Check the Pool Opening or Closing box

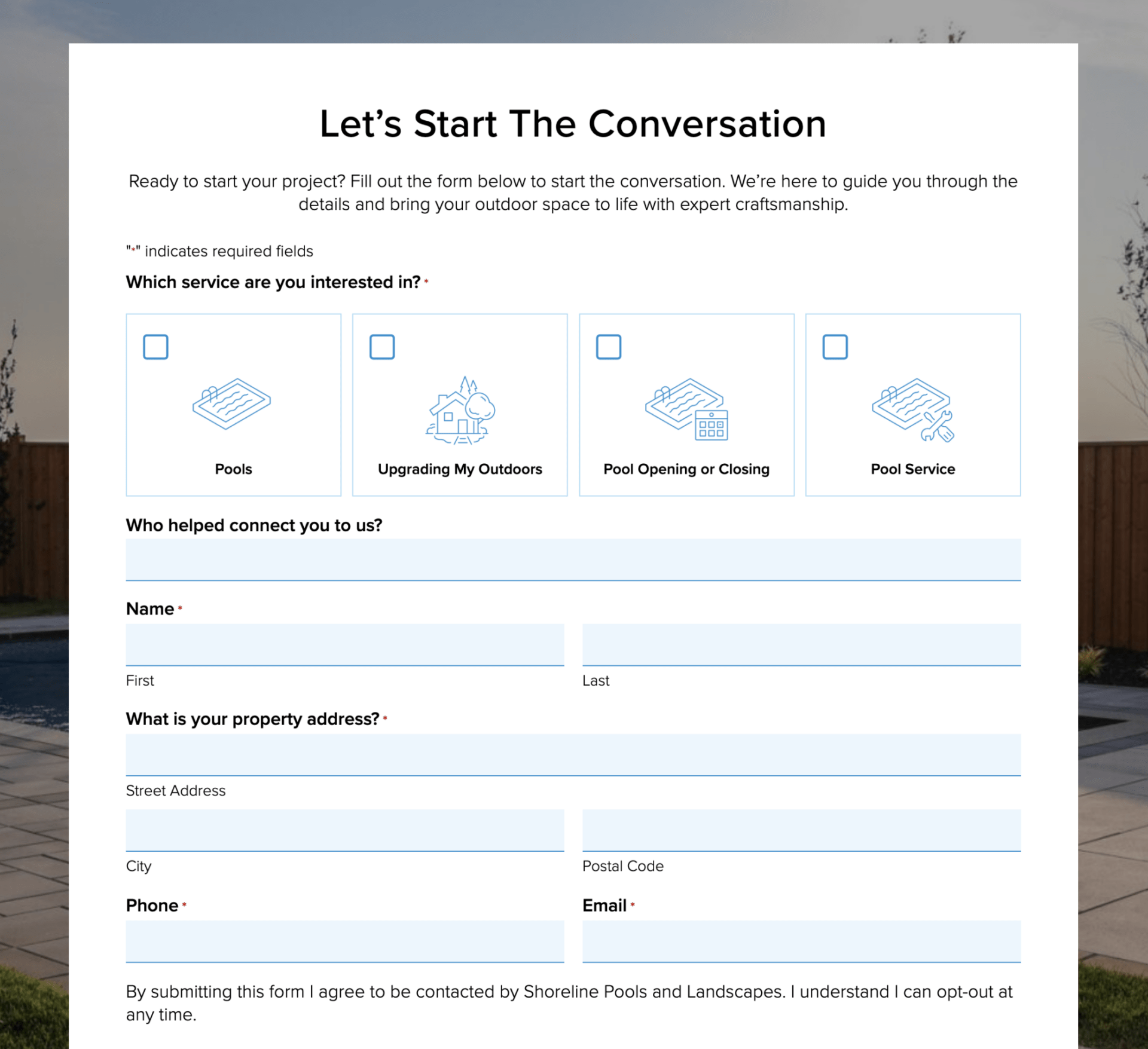point(609,347)
